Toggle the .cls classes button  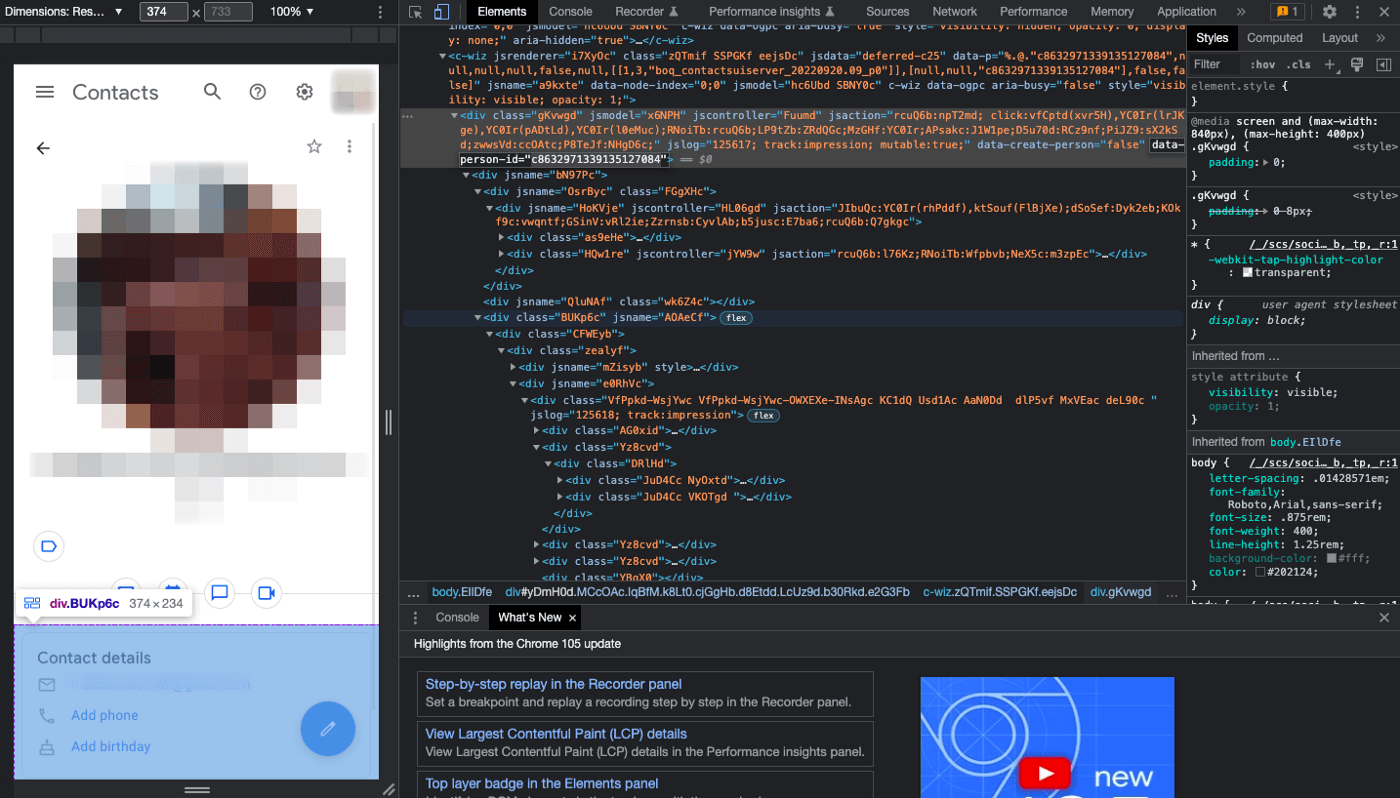[1299, 65]
